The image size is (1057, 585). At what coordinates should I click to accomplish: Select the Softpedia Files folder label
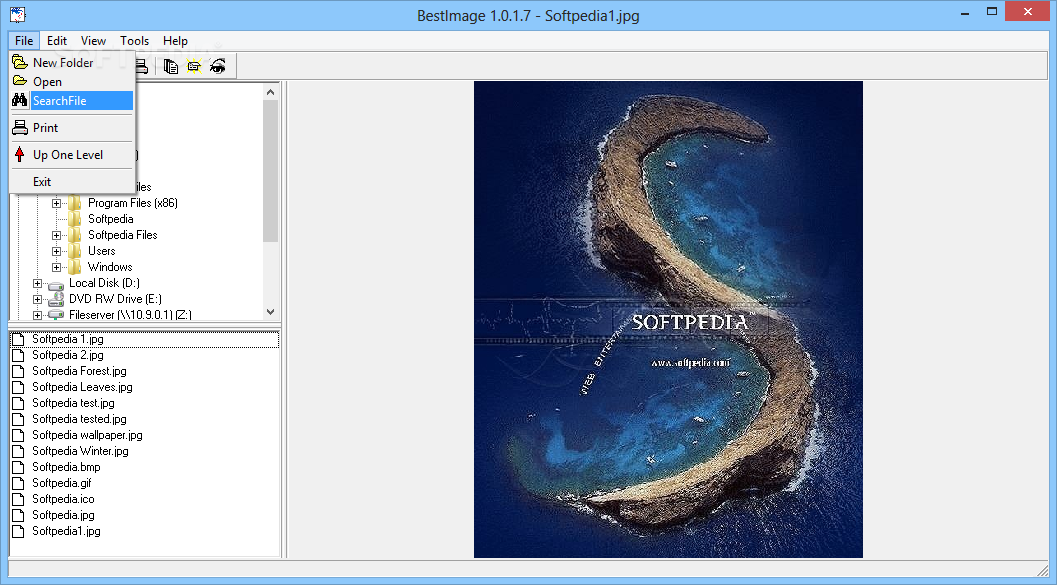pos(123,235)
